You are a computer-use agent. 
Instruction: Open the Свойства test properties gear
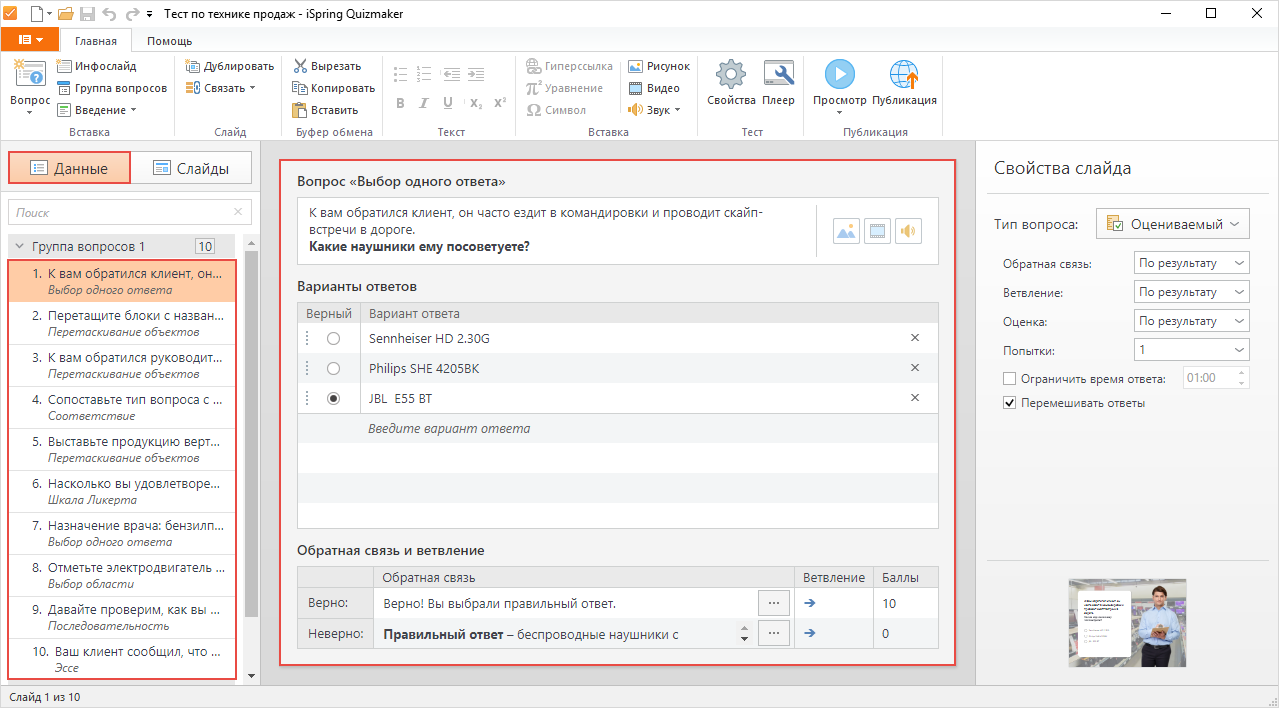pyautogui.click(x=731, y=74)
